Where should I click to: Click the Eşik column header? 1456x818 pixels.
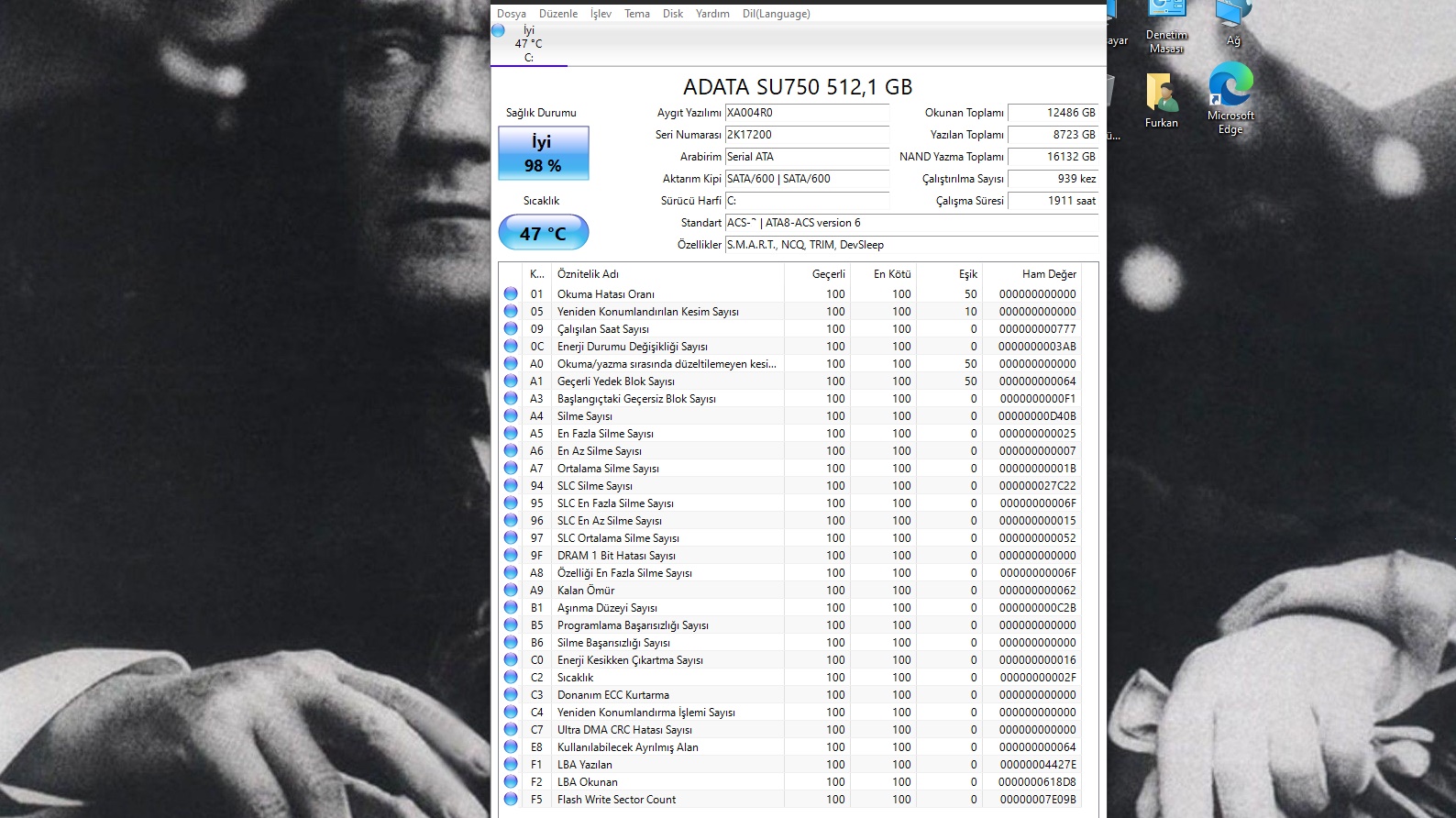[949, 274]
